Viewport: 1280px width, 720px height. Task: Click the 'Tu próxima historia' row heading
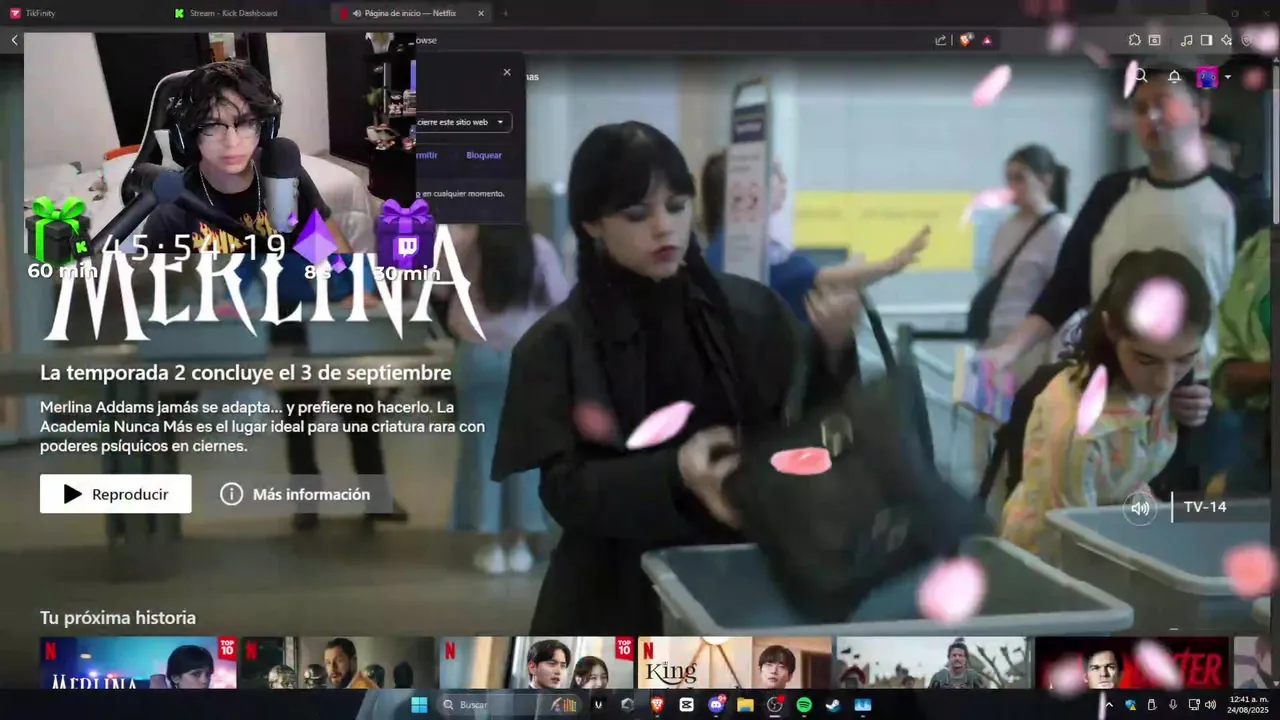118,618
